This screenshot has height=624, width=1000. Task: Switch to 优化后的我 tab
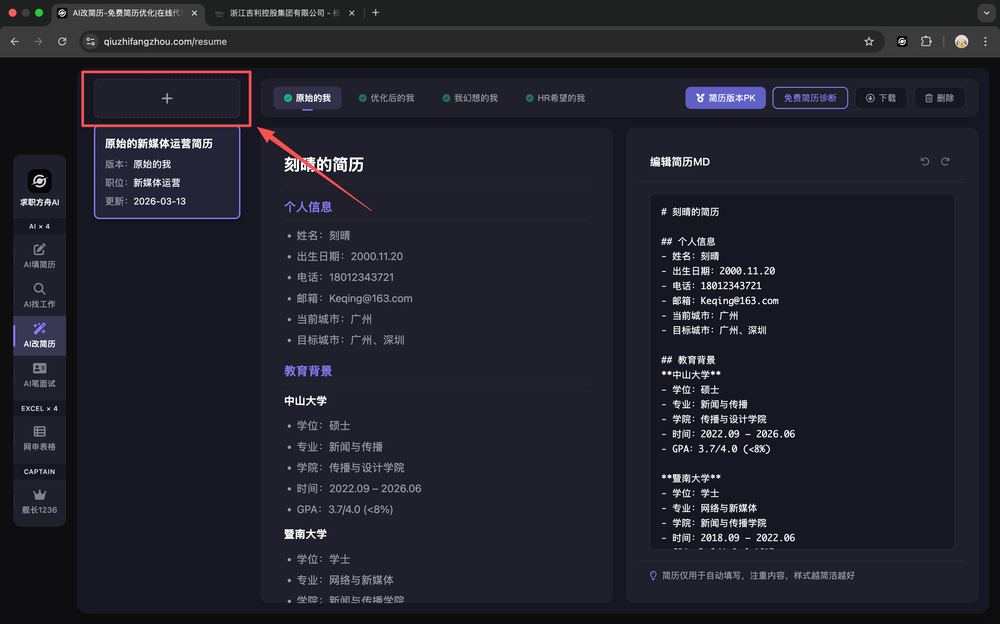tap(386, 98)
